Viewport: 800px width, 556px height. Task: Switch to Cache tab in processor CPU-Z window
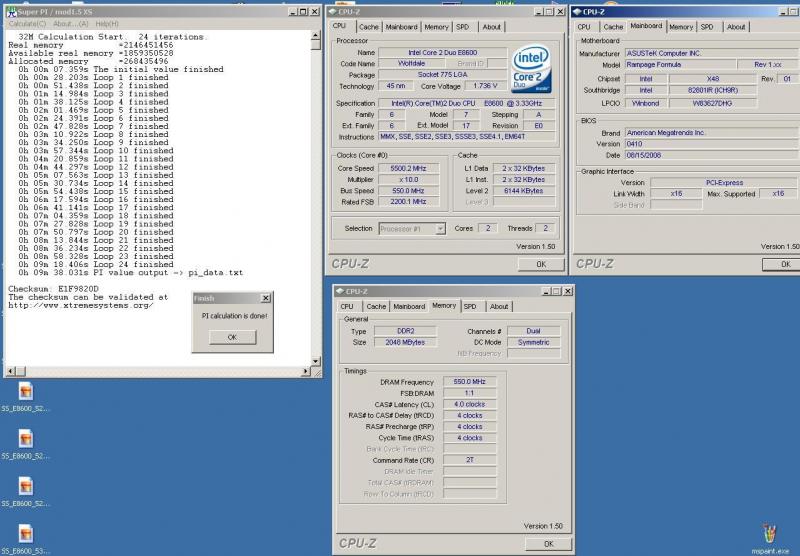(x=368, y=27)
